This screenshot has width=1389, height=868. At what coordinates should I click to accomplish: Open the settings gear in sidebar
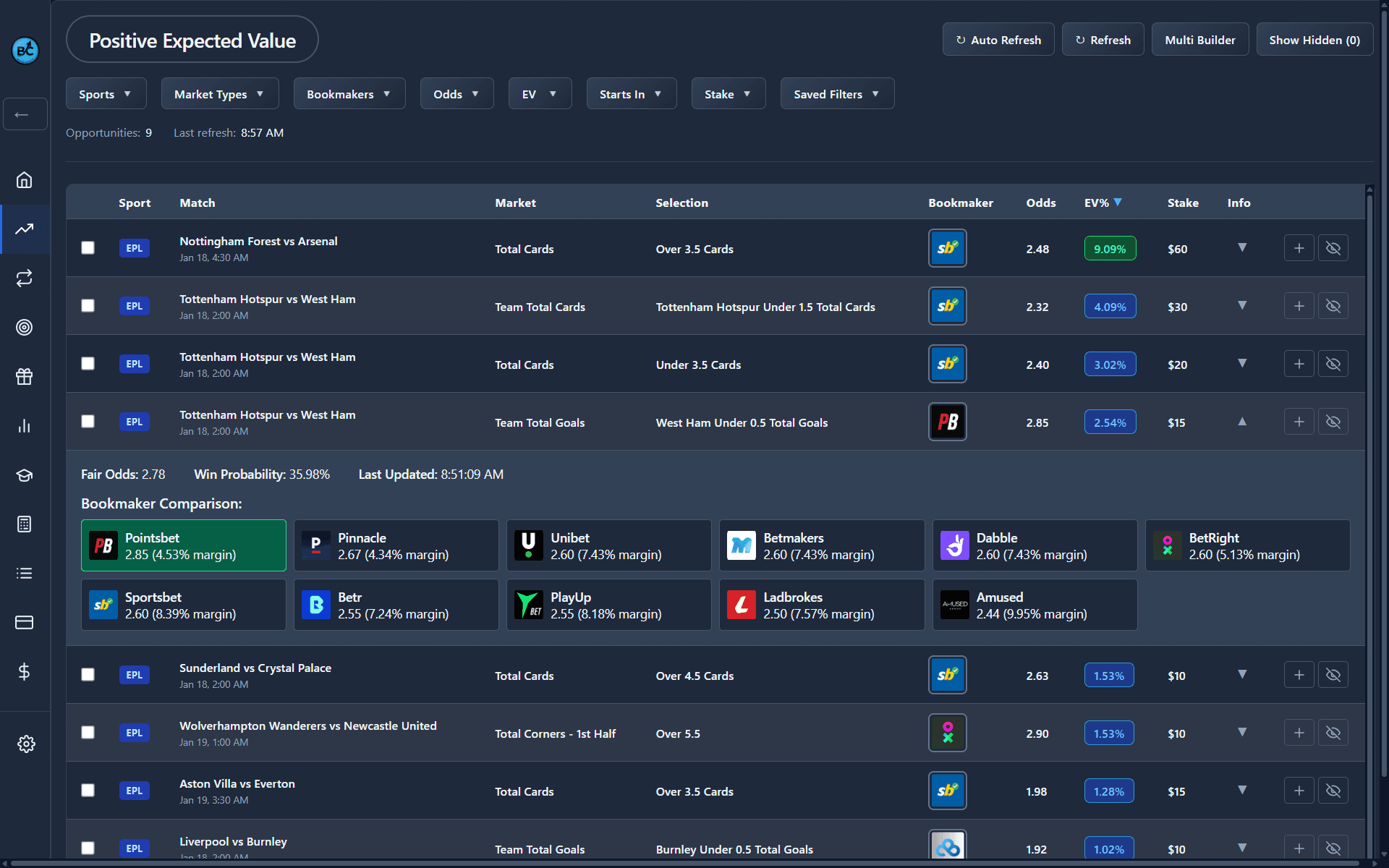point(26,744)
